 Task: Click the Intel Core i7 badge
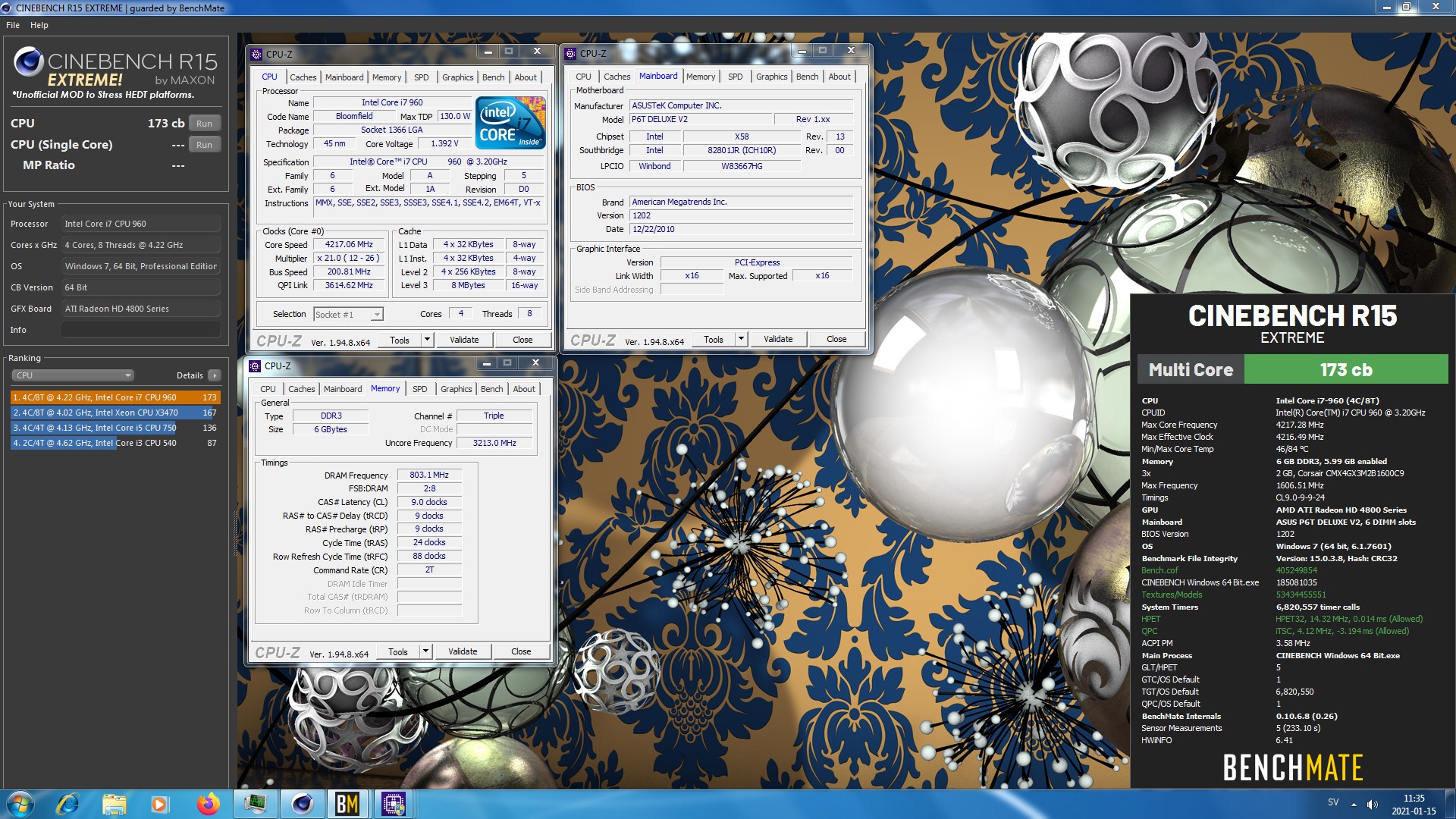510,122
